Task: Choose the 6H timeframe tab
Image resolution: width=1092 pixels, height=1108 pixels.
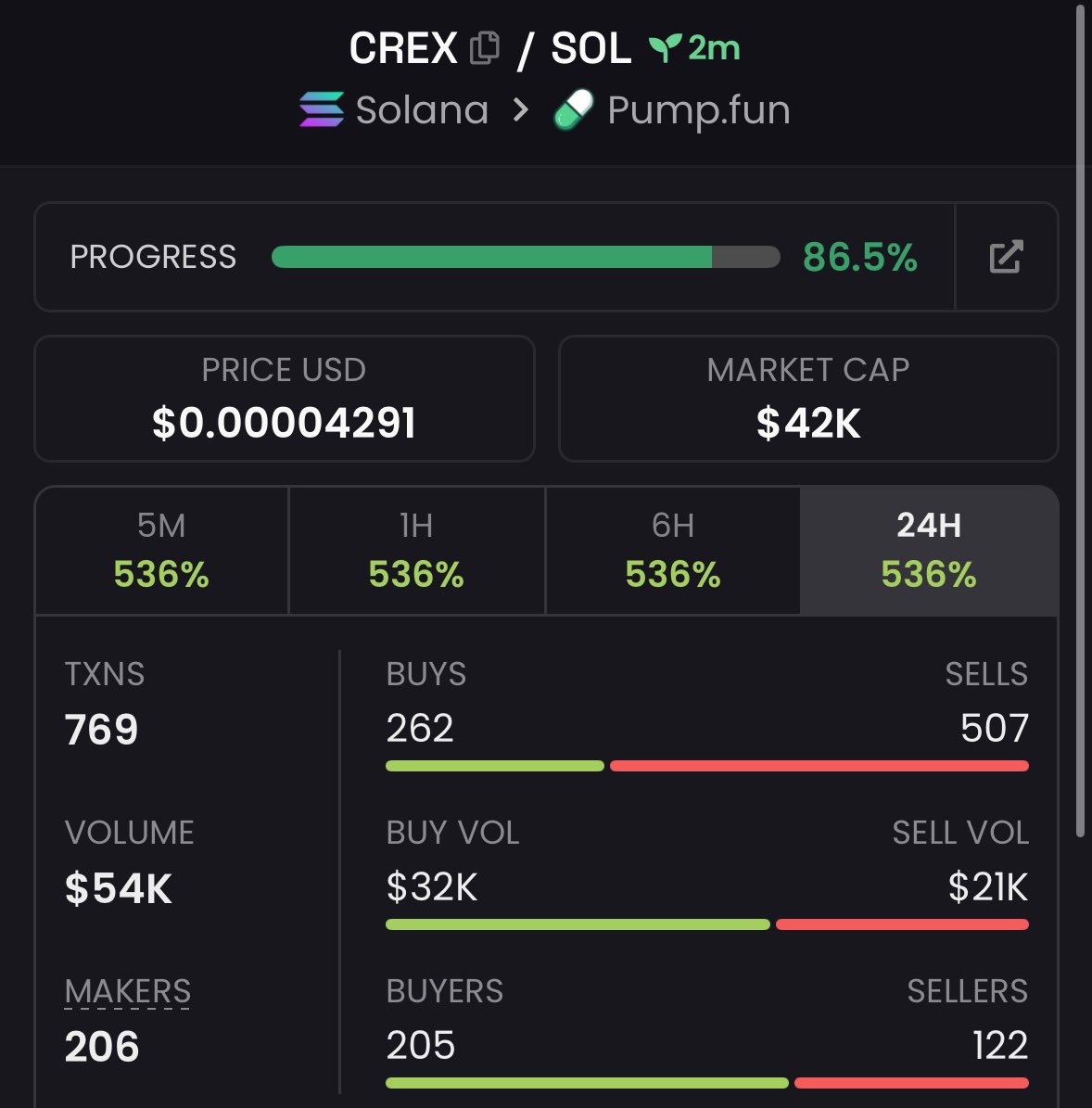Action: pos(672,550)
